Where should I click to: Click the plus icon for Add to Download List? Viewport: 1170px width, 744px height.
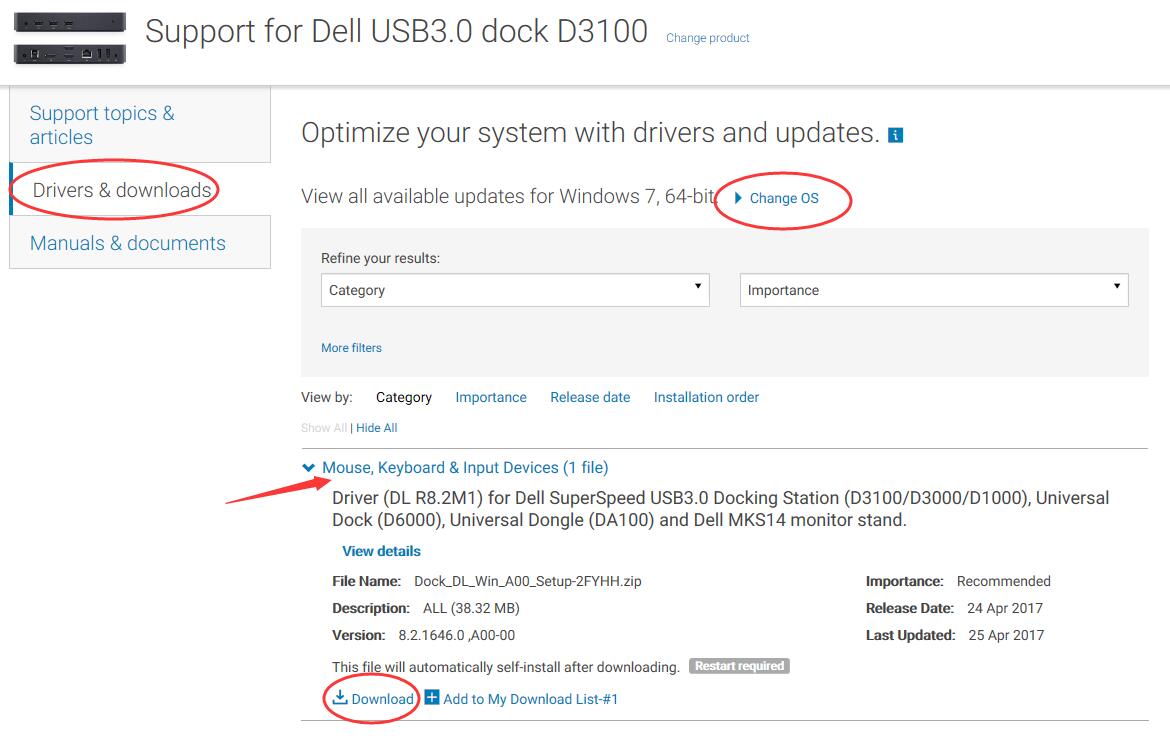click(x=432, y=698)
